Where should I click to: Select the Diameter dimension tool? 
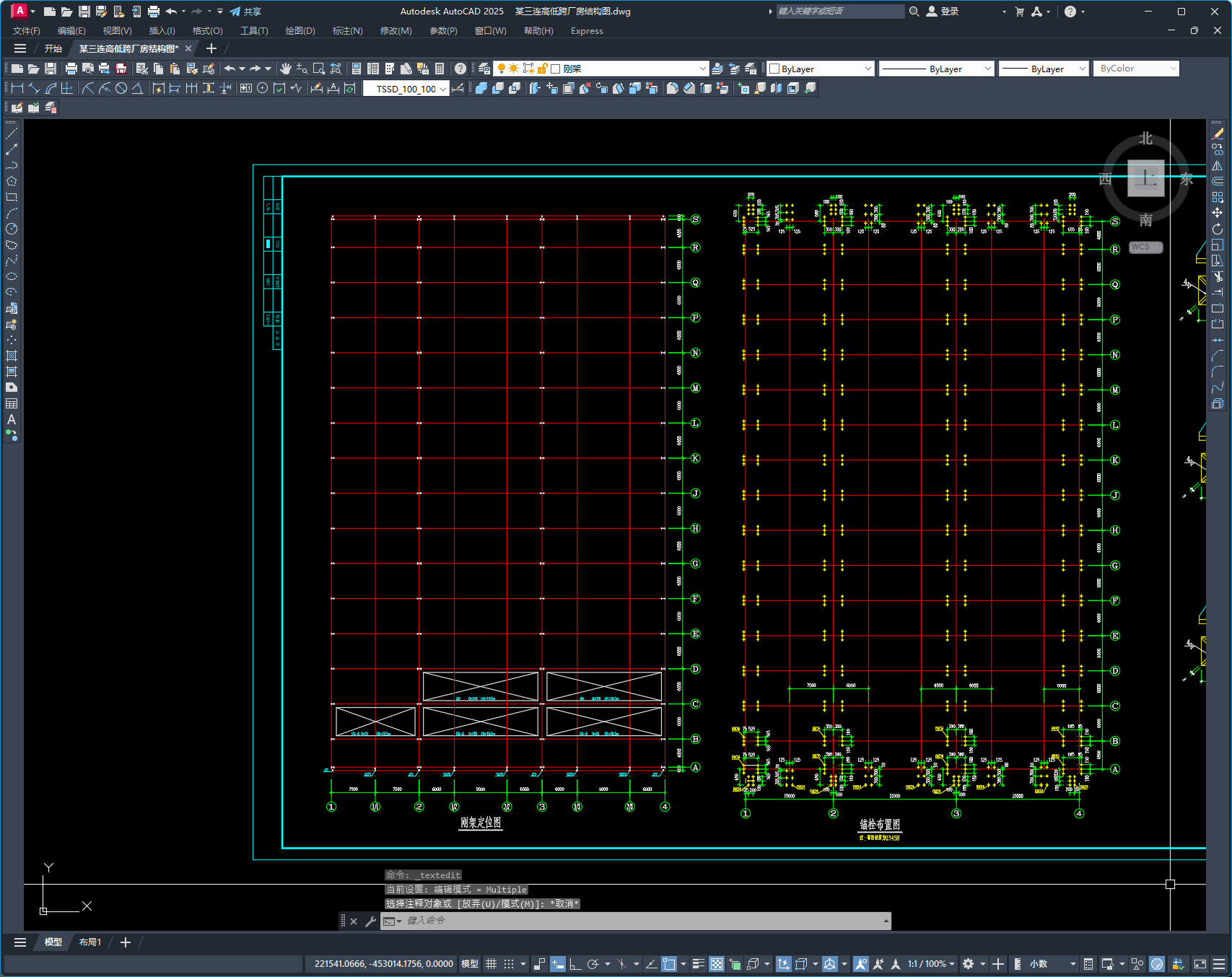[121, 88]
